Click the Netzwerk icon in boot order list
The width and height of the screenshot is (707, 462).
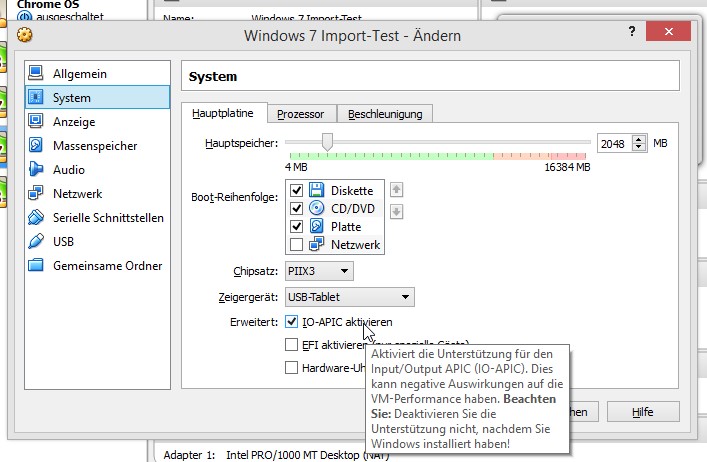(x=317, y=244)
